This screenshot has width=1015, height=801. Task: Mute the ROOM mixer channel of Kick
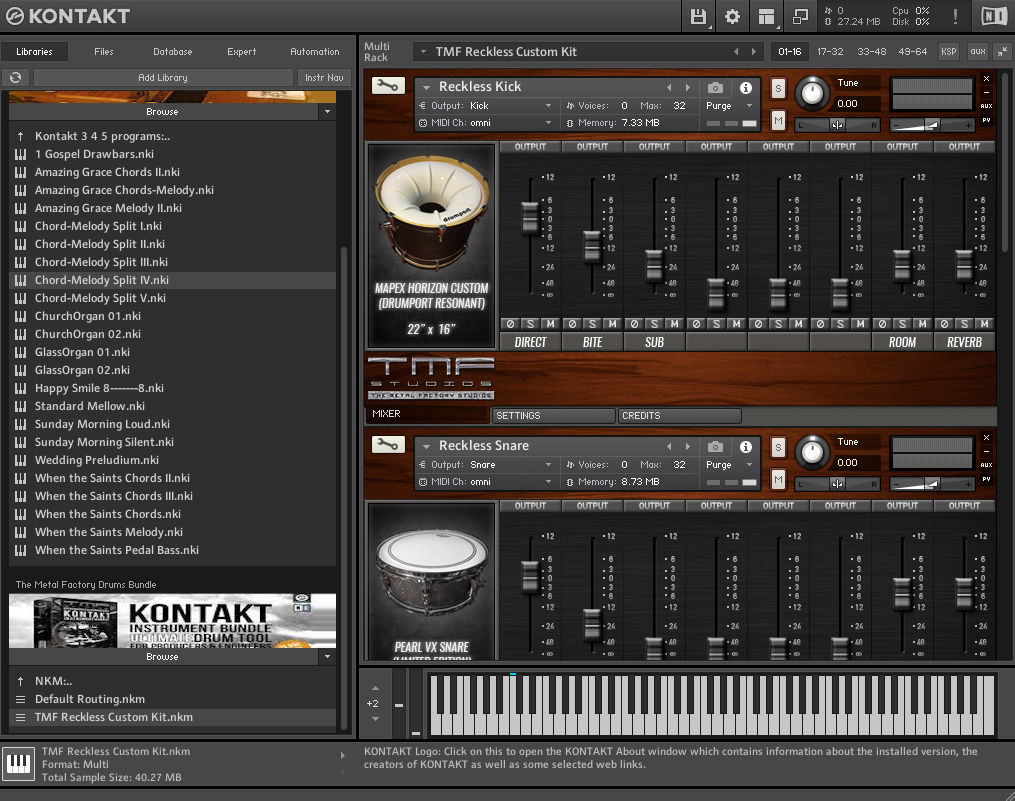tap(922, 324)
